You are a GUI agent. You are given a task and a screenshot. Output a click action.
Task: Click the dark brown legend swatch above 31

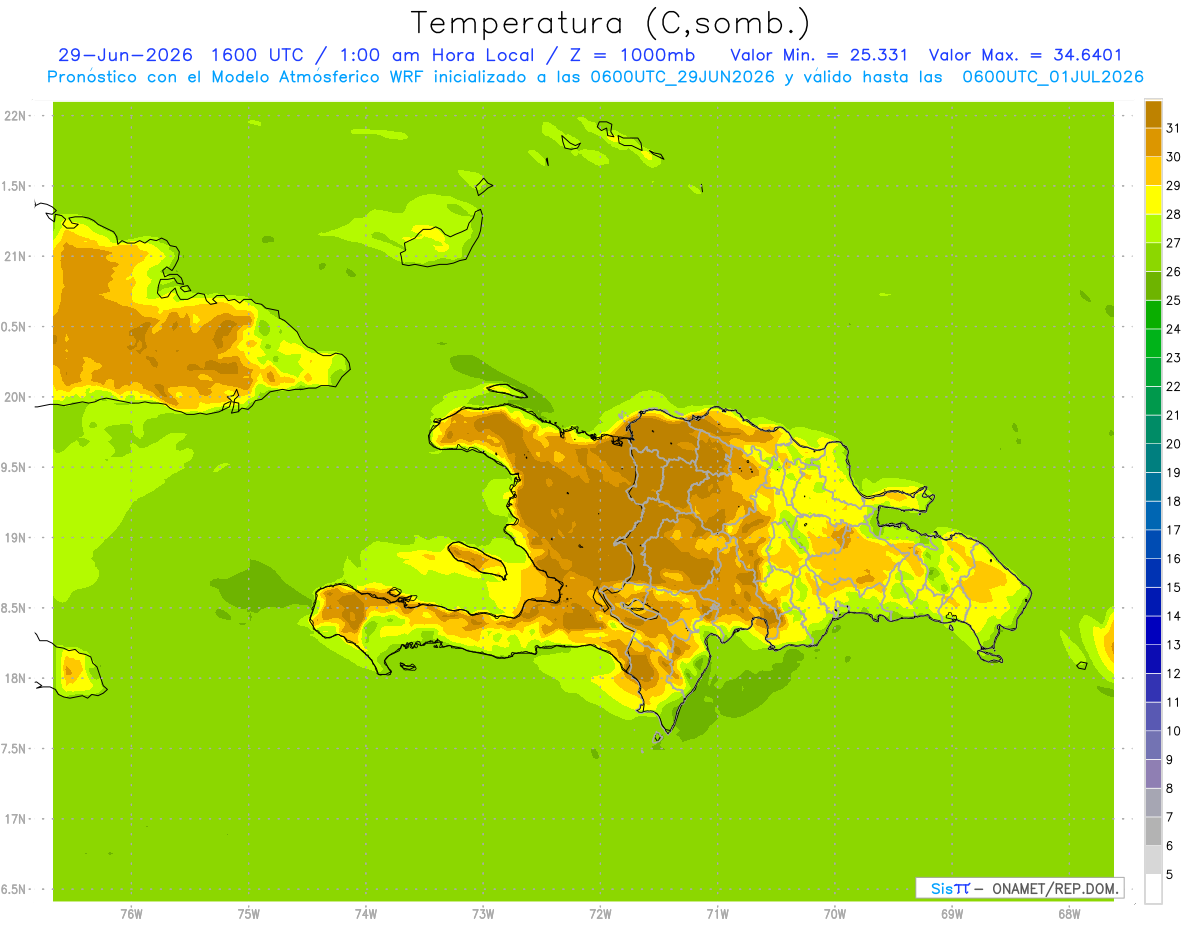1153,113
